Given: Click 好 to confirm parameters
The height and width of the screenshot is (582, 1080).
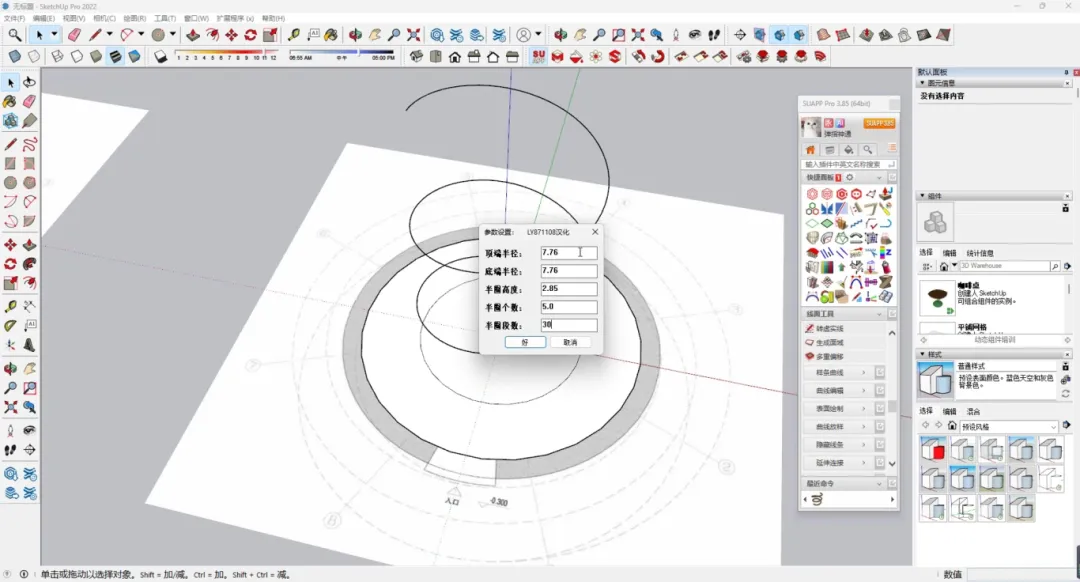Looking at the screenshot, I should (x=525, y=342).
